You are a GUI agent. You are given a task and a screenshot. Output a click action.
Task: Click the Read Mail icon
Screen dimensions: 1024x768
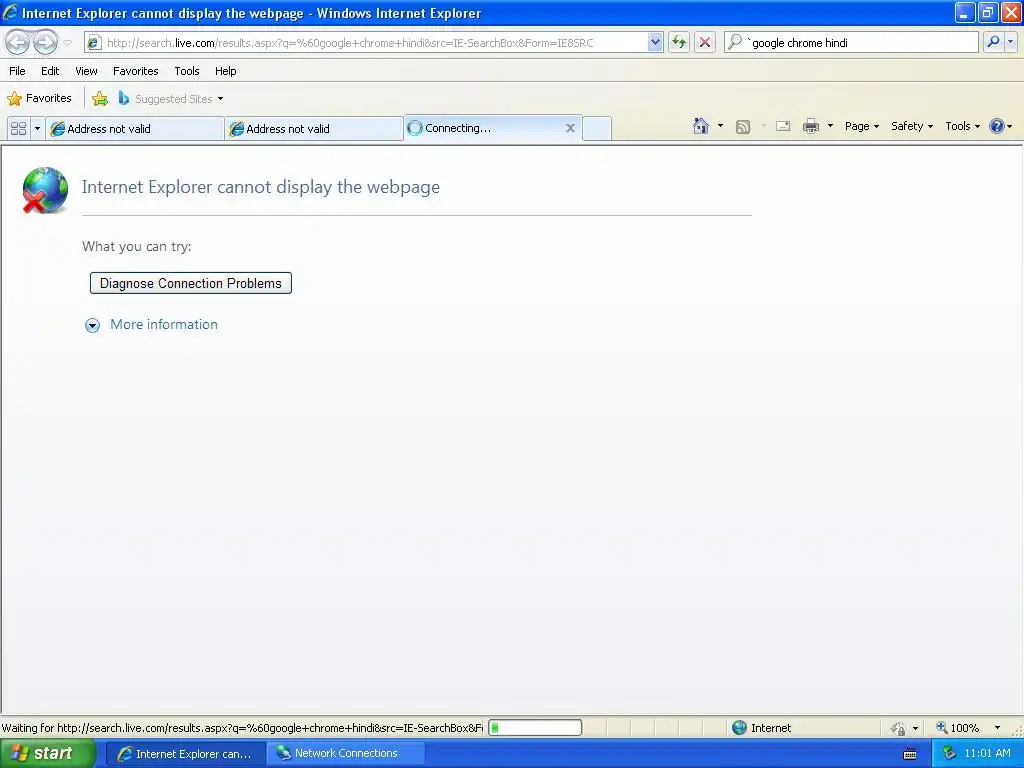(783, 126)
